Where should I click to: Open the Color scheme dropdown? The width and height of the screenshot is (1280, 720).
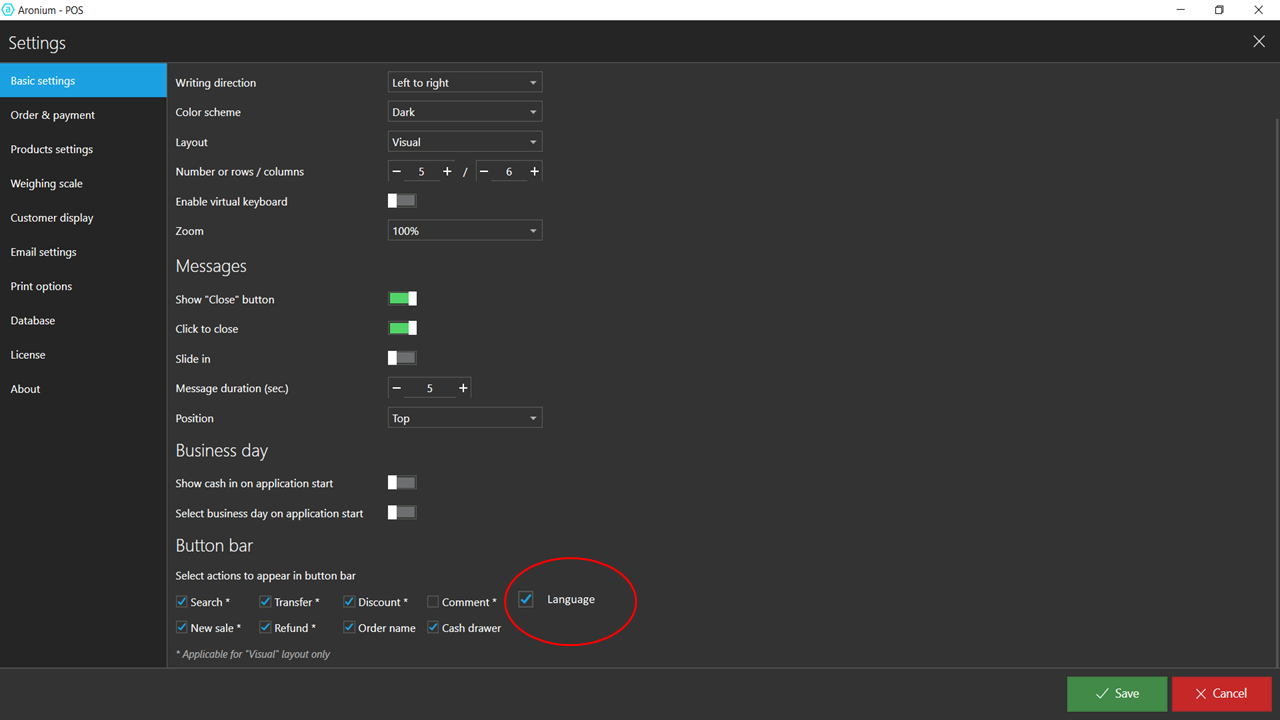point(465,112)
